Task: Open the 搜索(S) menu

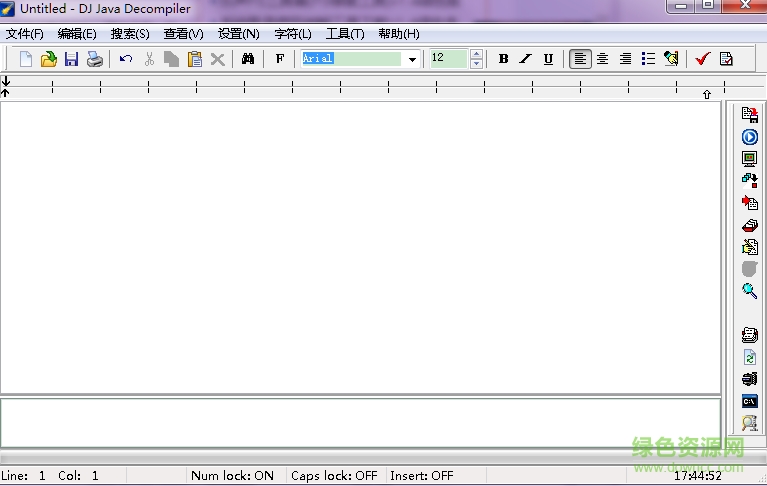Action: coord(130,34)
